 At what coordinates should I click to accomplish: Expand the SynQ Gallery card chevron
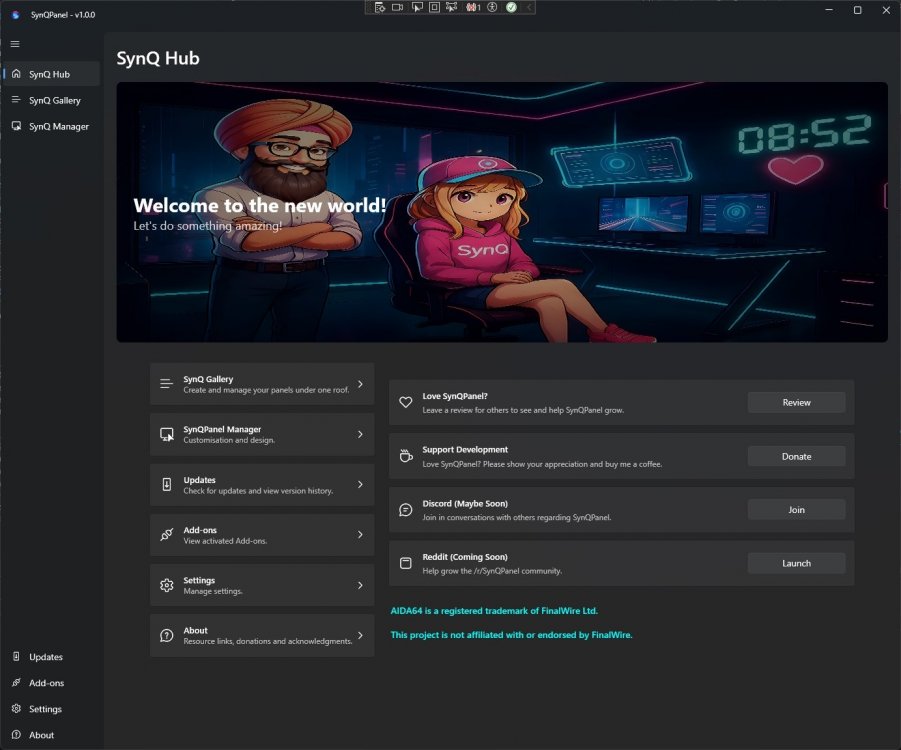pos(360,384)
